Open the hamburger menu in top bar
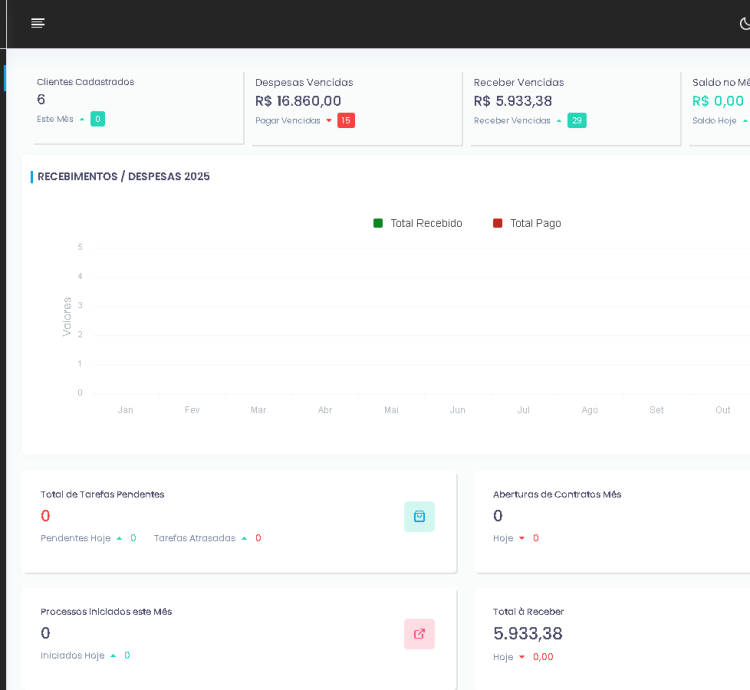Screen dimensions: 750x690 tap(38, 23)
